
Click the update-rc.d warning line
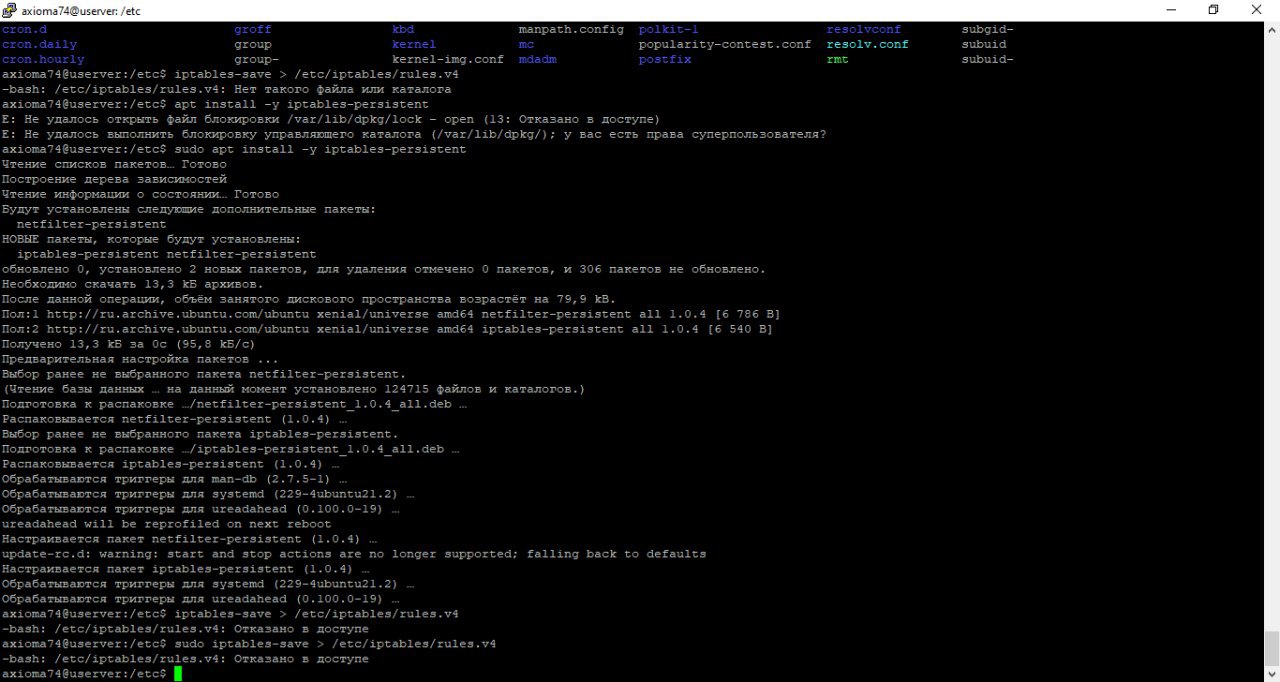(x=354, y=554)
